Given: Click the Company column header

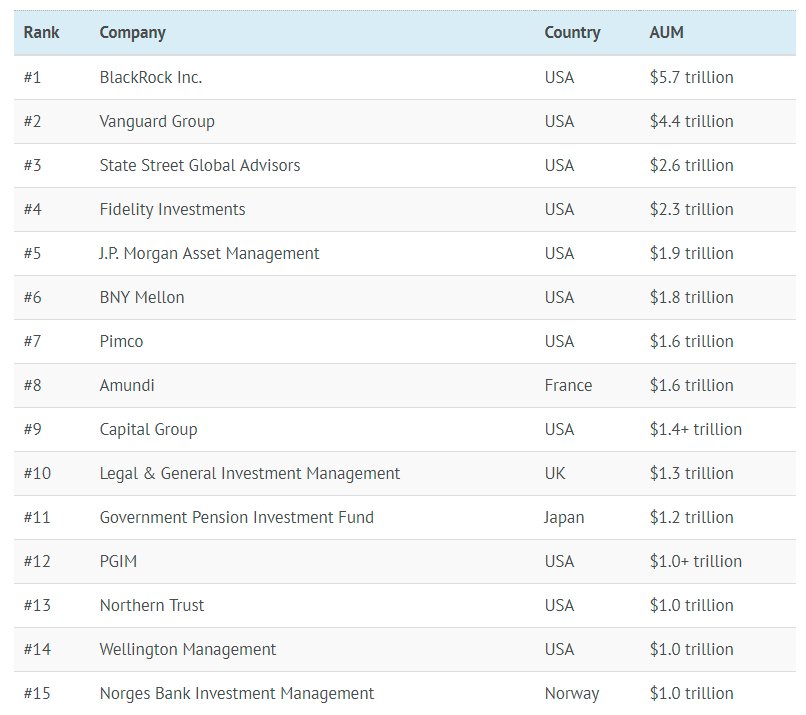Looking at the screenshot, I should 133,33.
